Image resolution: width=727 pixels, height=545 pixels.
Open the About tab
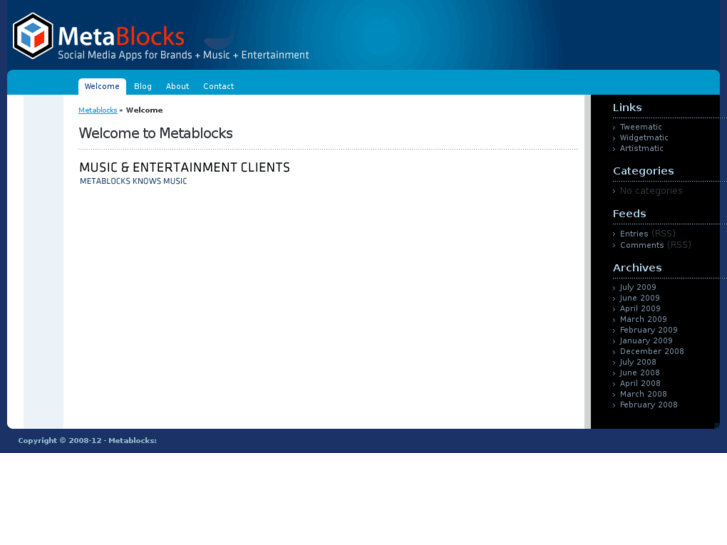point(177,86)
